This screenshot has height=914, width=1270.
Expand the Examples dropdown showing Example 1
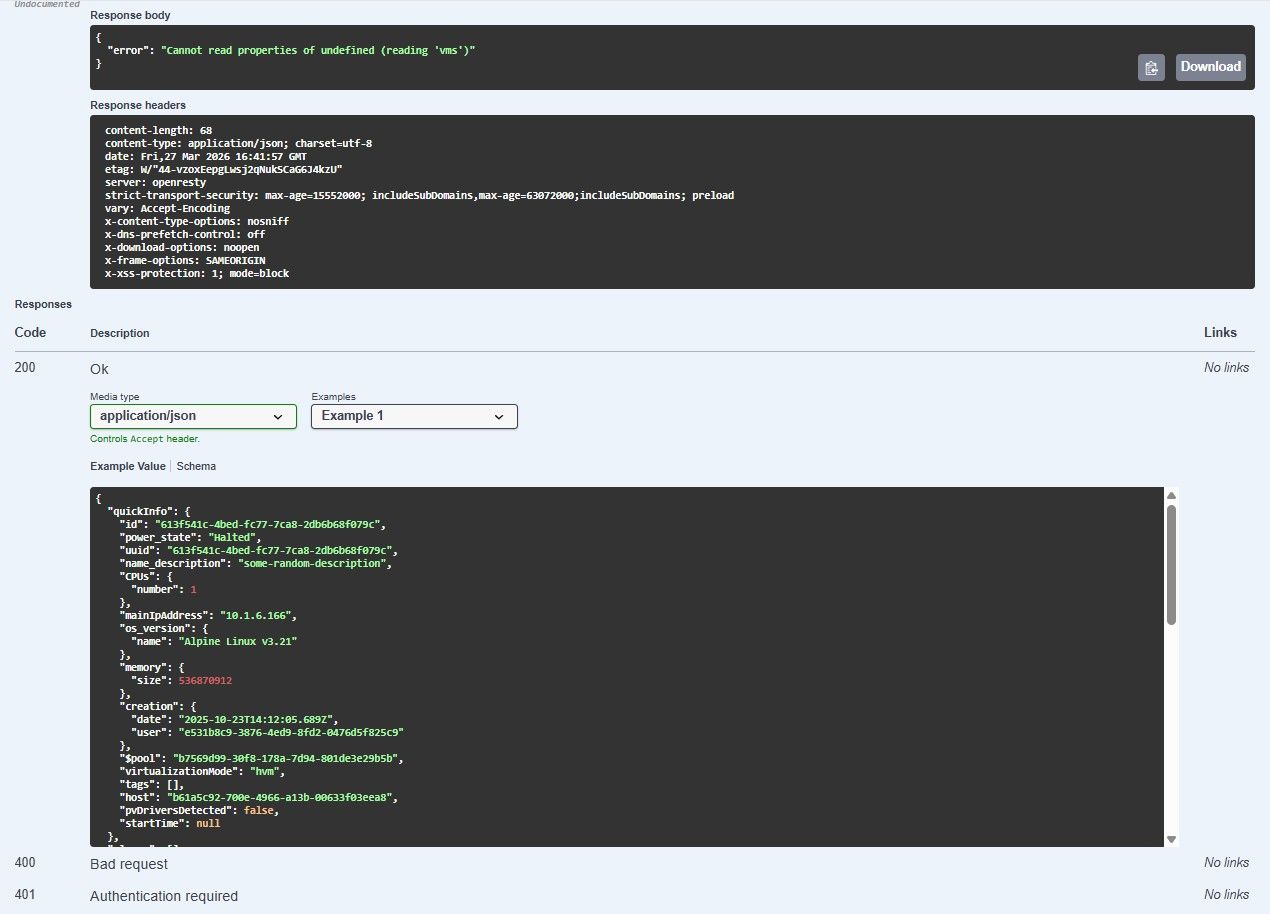[x=414, y=416]
